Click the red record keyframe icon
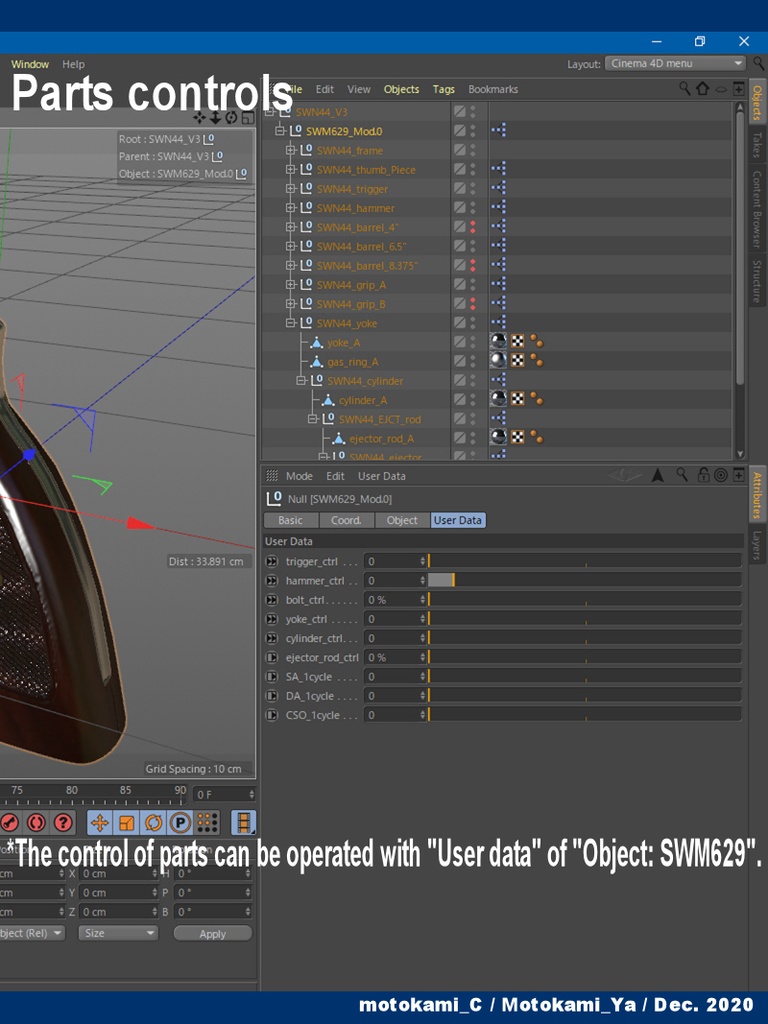 pyautogui.click(x=9, y=823)
